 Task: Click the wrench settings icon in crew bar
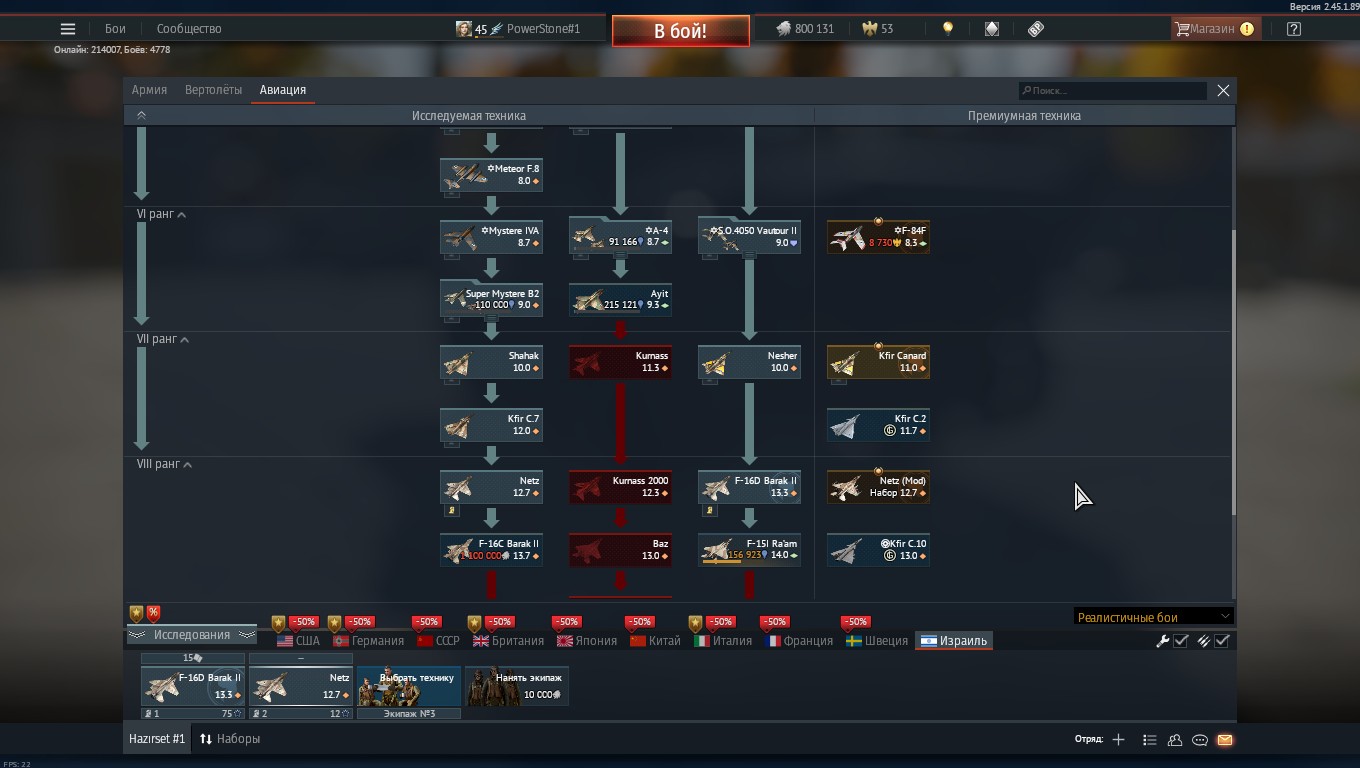(x=1163, y=641)
